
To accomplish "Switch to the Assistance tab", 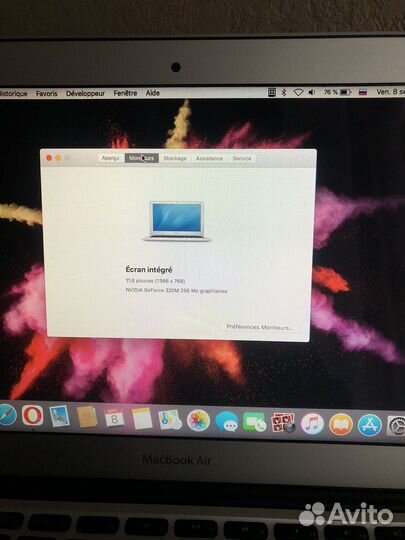I will tap(209, 158).
